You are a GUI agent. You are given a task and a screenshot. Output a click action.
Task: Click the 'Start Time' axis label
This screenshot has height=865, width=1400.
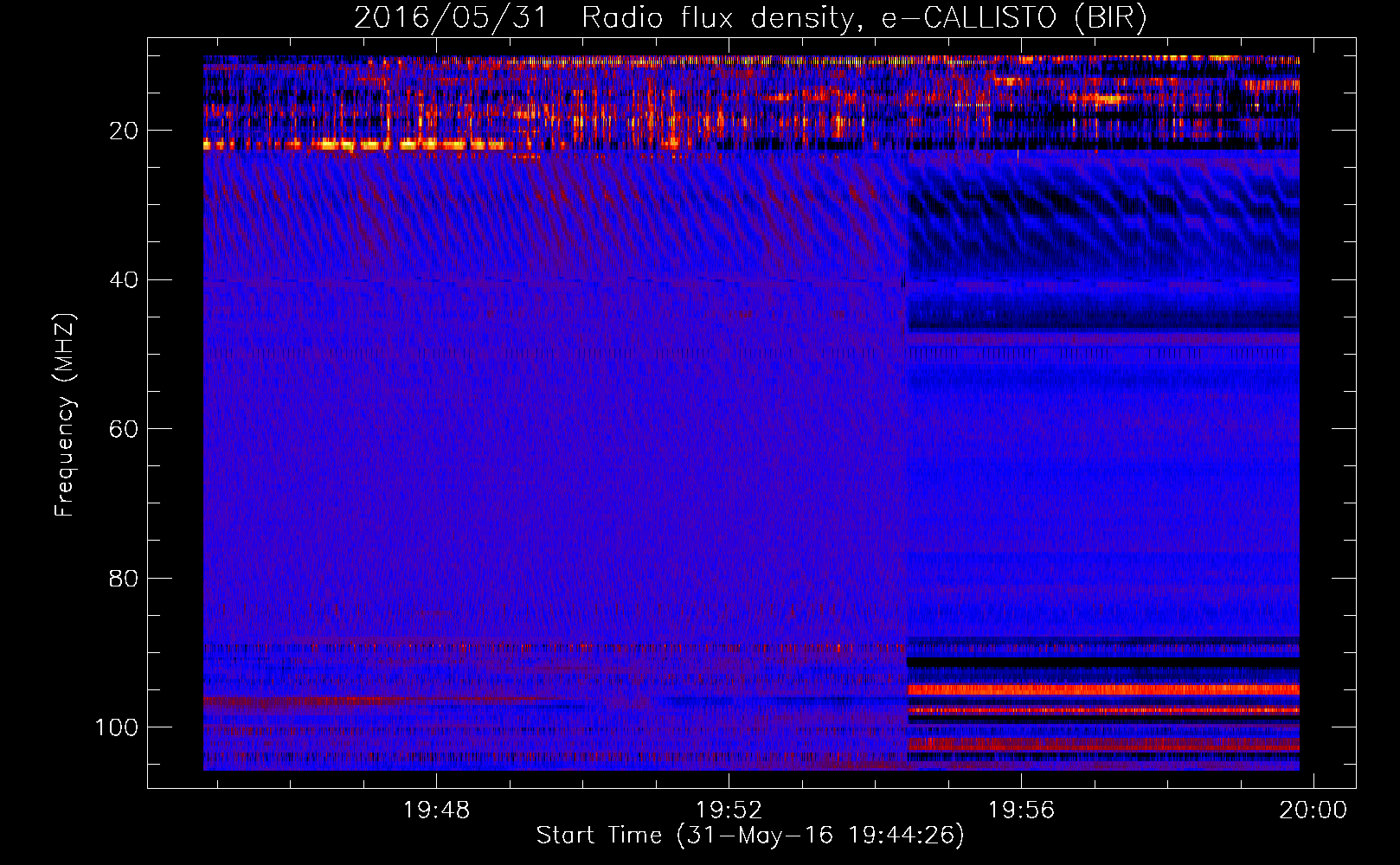(750, 835)
